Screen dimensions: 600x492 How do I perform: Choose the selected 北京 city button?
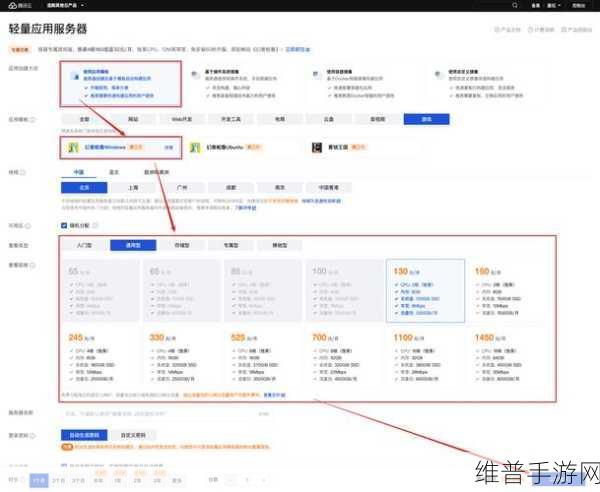(84, 188)
